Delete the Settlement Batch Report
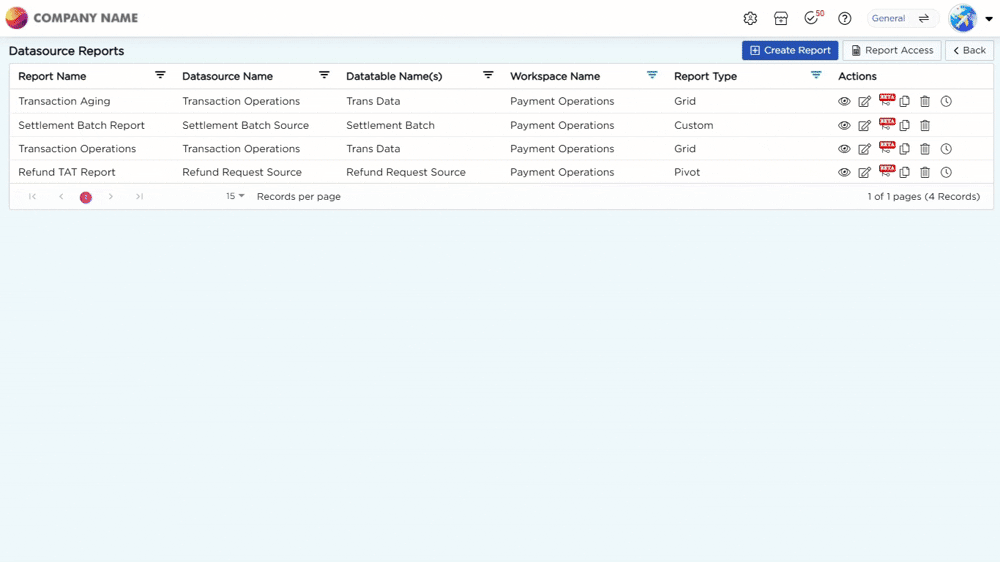The width and height of the screenshot is (1000, 562). point(925,126)
